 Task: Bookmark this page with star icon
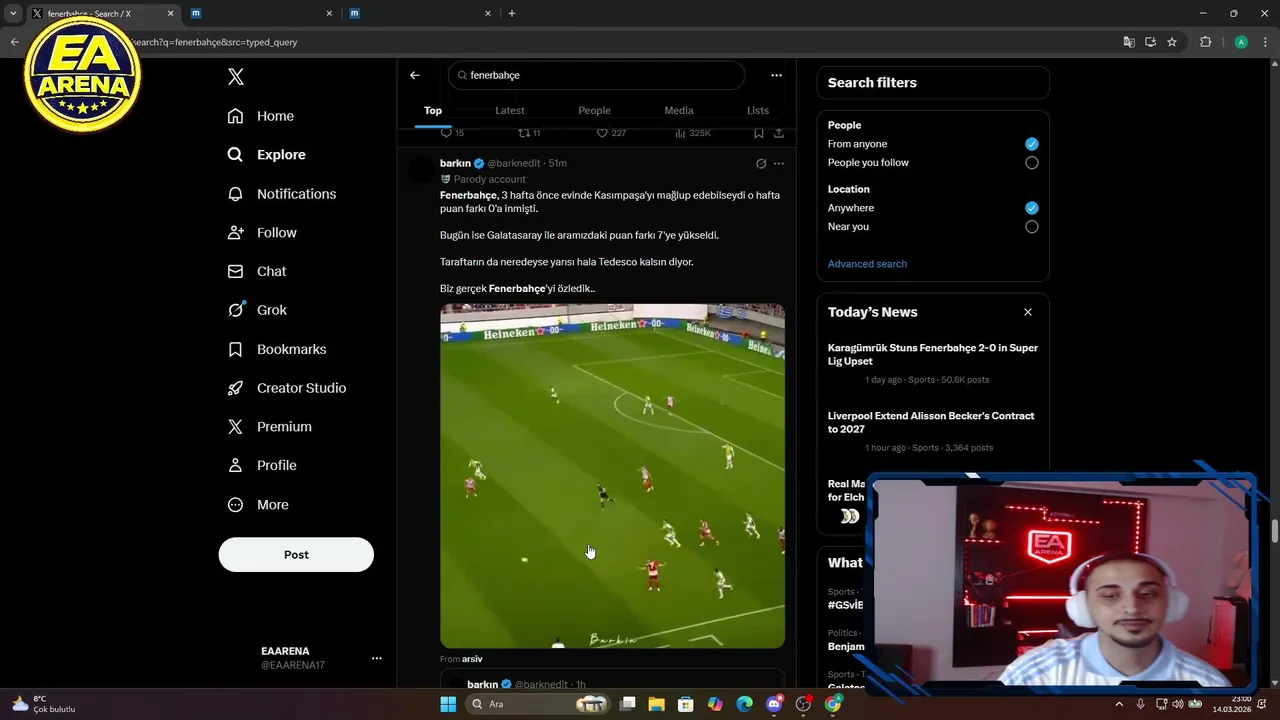[1172, 42]
